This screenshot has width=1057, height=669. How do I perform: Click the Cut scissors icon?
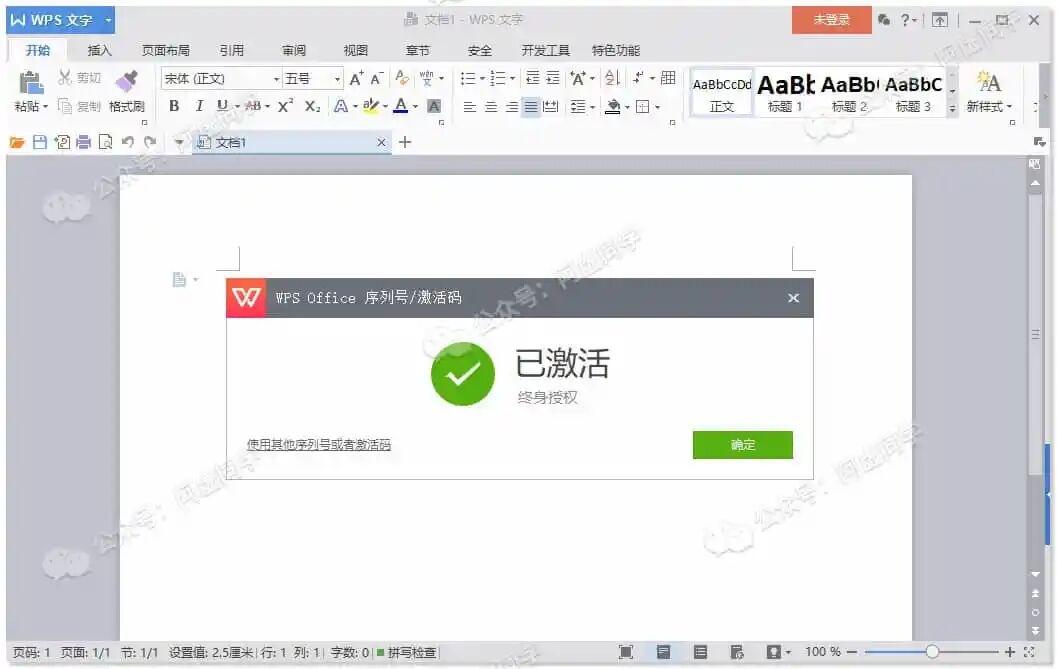(x=65, y=78)
